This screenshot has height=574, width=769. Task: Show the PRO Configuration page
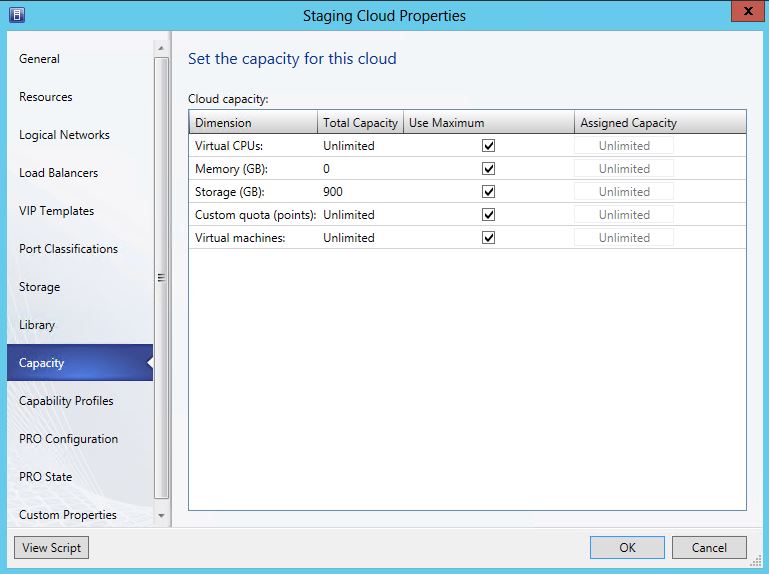click(68, 439)
